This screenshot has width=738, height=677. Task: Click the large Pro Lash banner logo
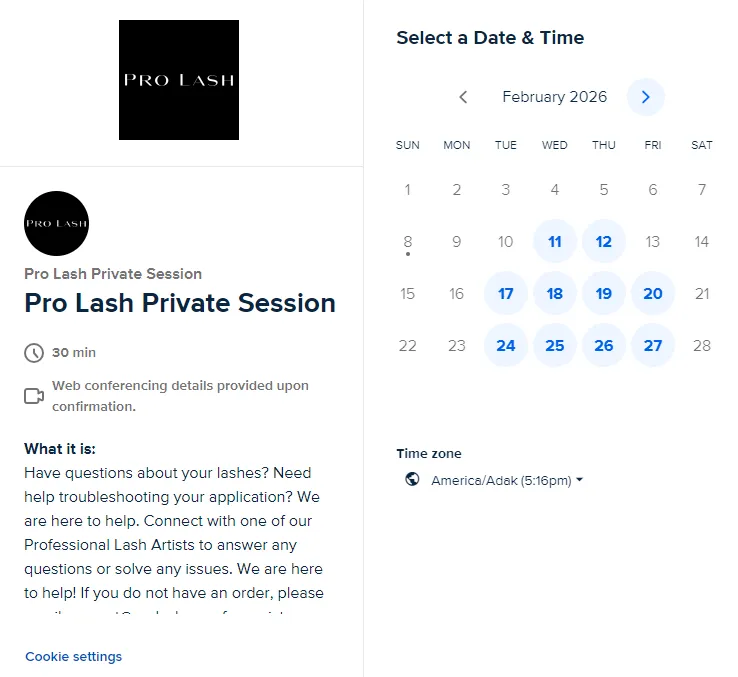pyautogui.click(x=179, y=80)
